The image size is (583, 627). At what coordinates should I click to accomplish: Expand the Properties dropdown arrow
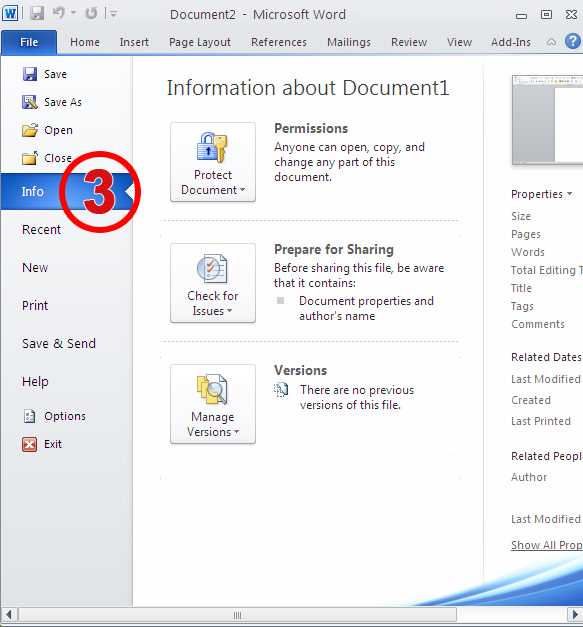tap(569, 194)
